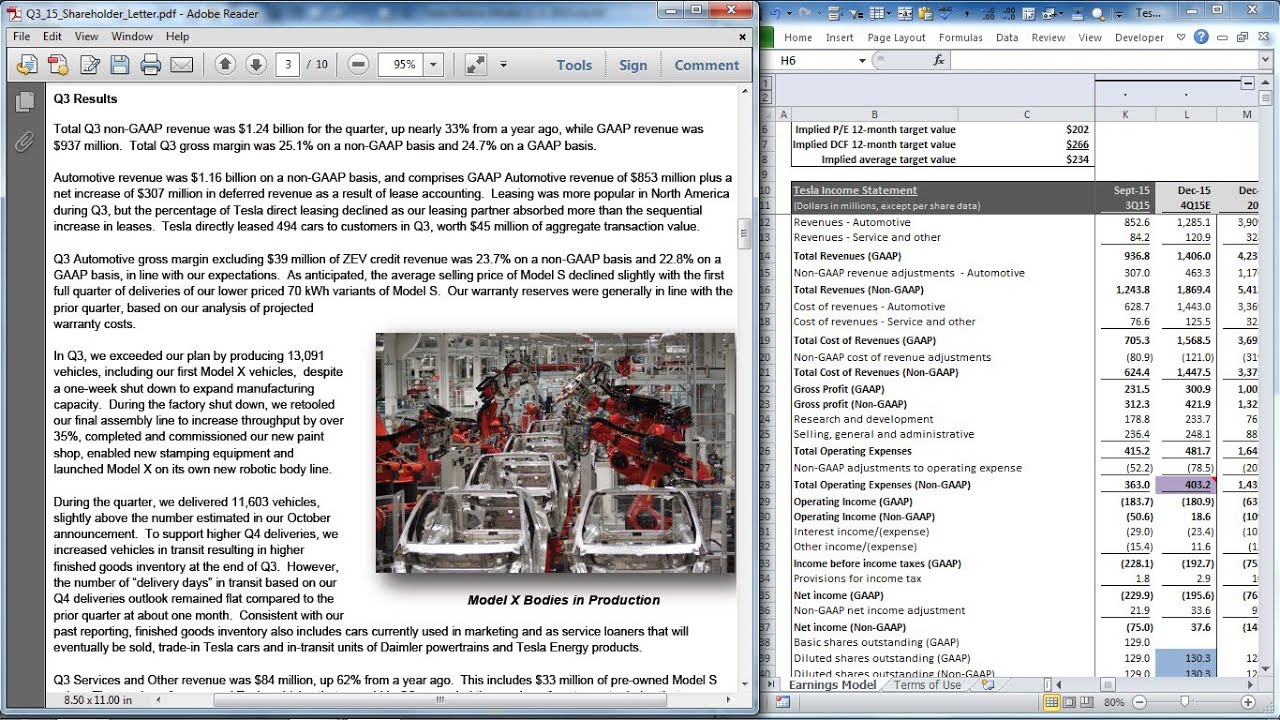Open the View menu in Adobe Reader
The width and height of the screenshot is (1280, 720).
click(87, 36)
